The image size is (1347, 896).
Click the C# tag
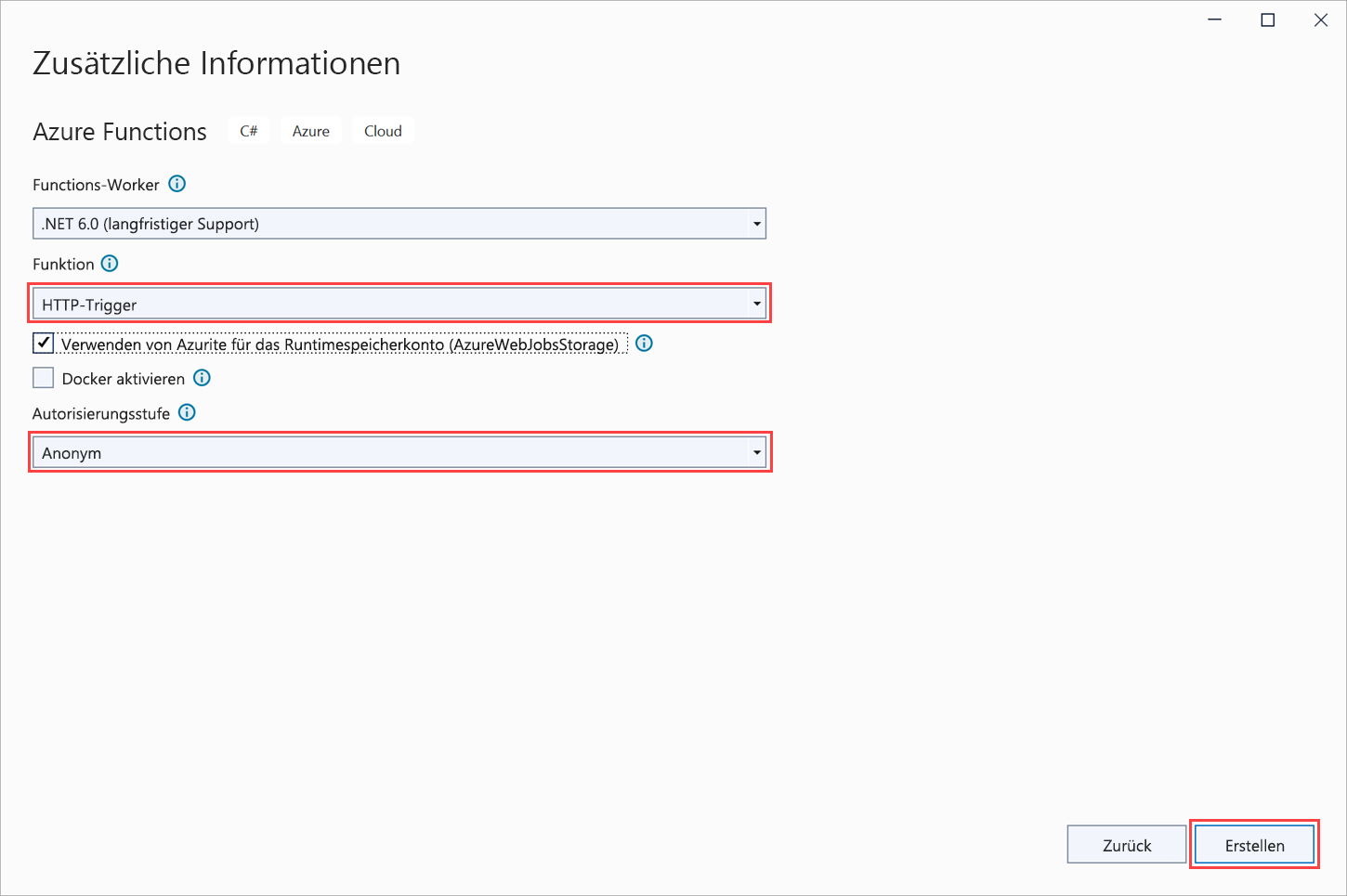coord(249,131)
